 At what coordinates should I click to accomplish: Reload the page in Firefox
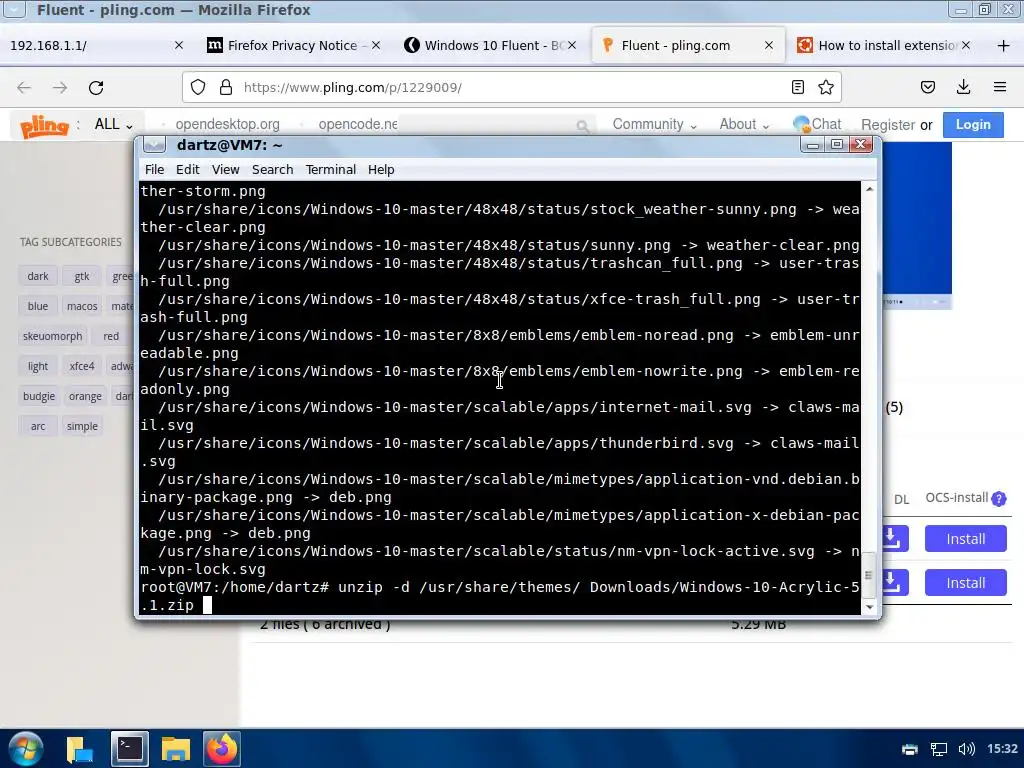tap(96, 88)
